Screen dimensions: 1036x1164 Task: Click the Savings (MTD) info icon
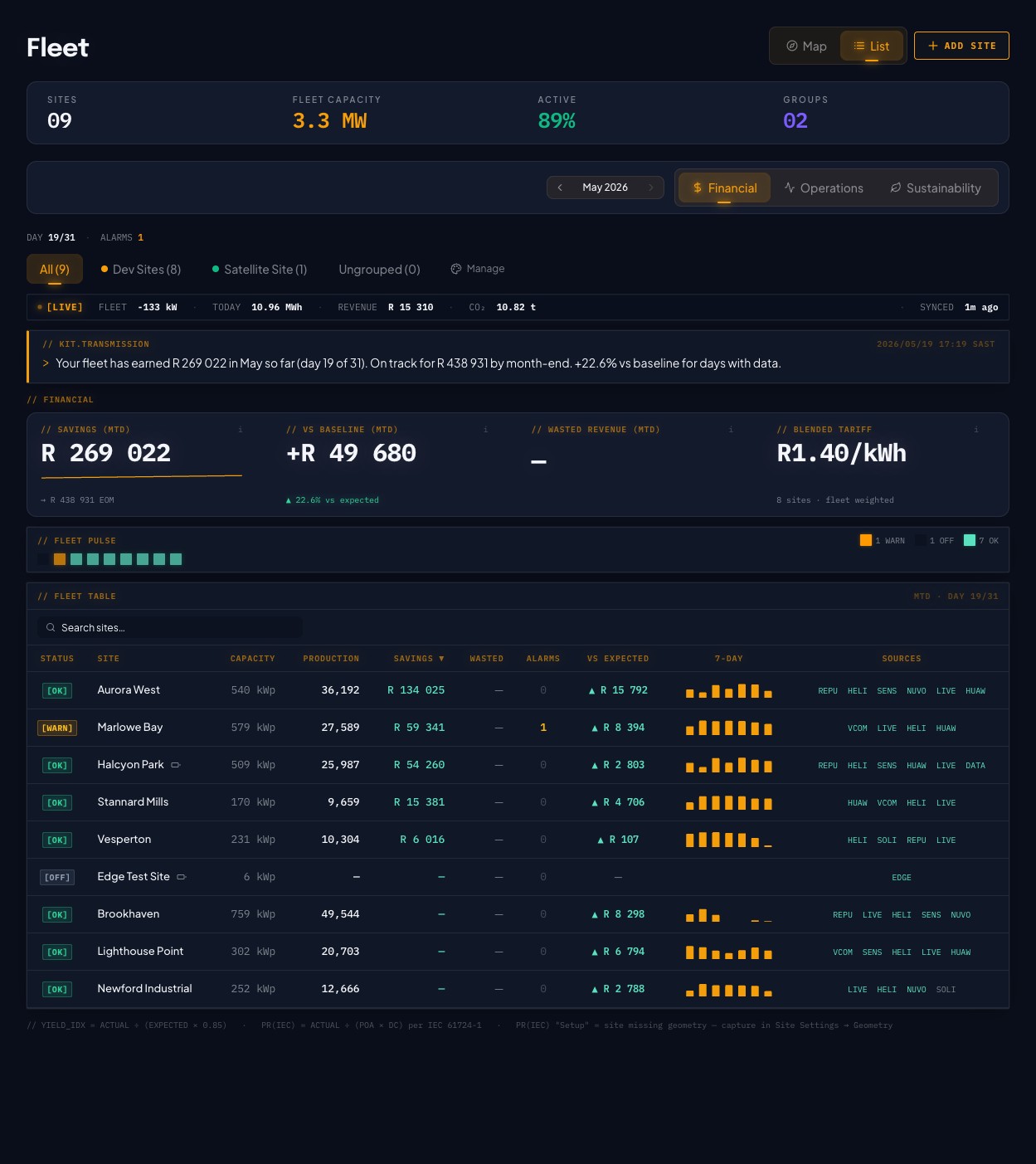pos(241,430)
